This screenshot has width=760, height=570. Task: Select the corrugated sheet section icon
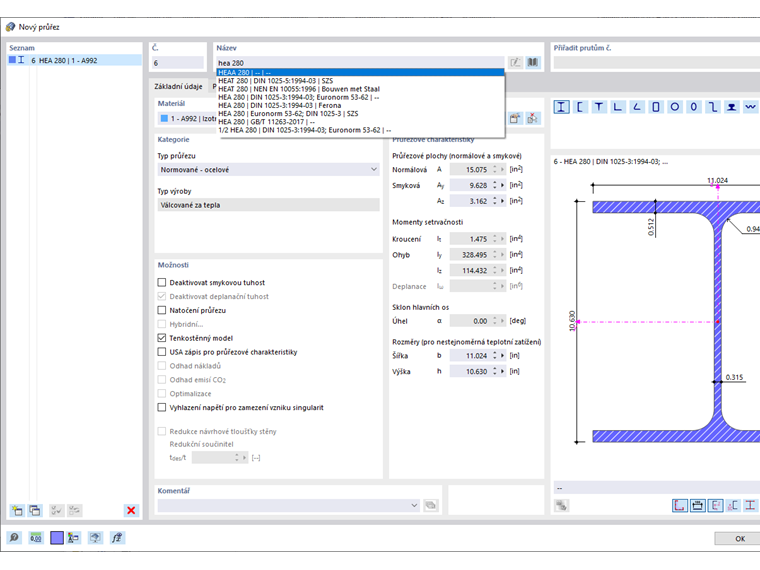(750, 107)
